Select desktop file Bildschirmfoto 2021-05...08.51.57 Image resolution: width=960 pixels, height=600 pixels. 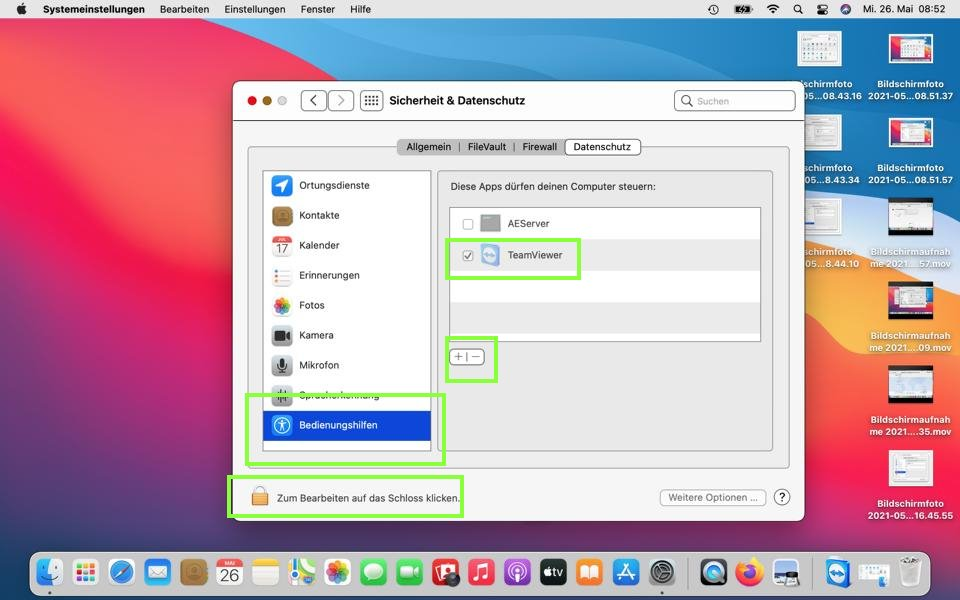pos(910,151)
